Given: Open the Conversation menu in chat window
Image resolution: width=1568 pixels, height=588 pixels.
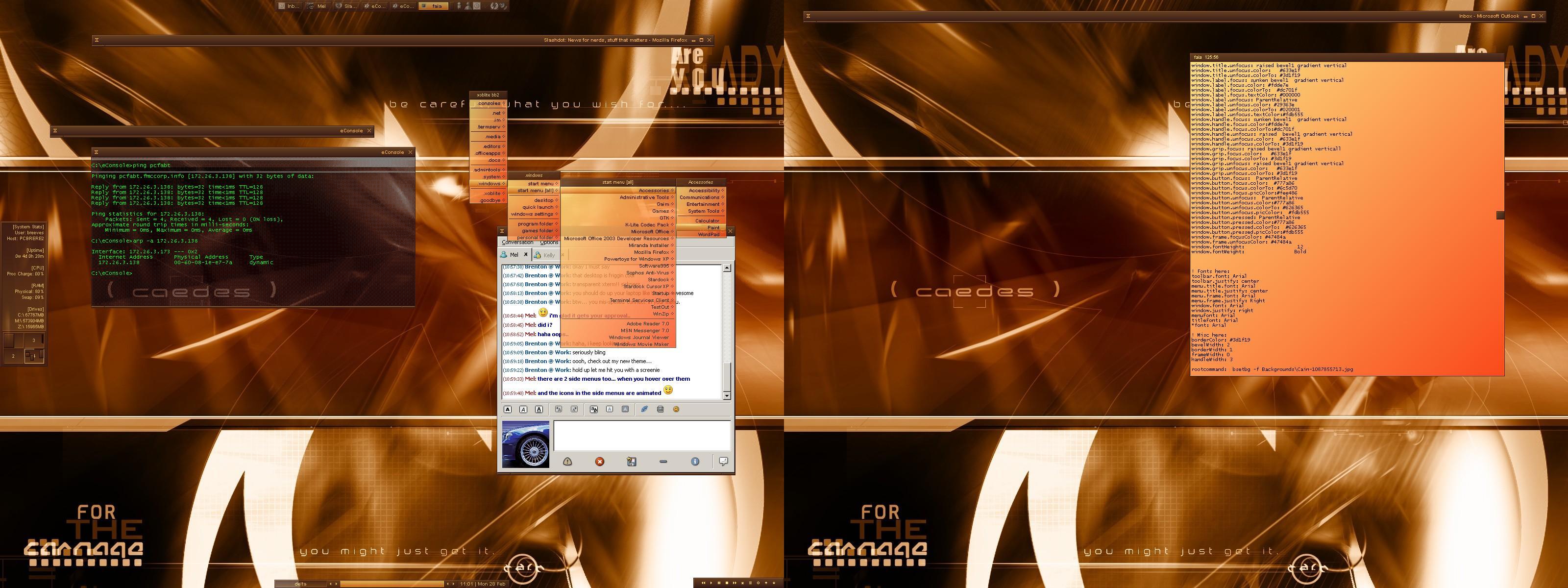Looking at the screenshot, I should point(517,242).
